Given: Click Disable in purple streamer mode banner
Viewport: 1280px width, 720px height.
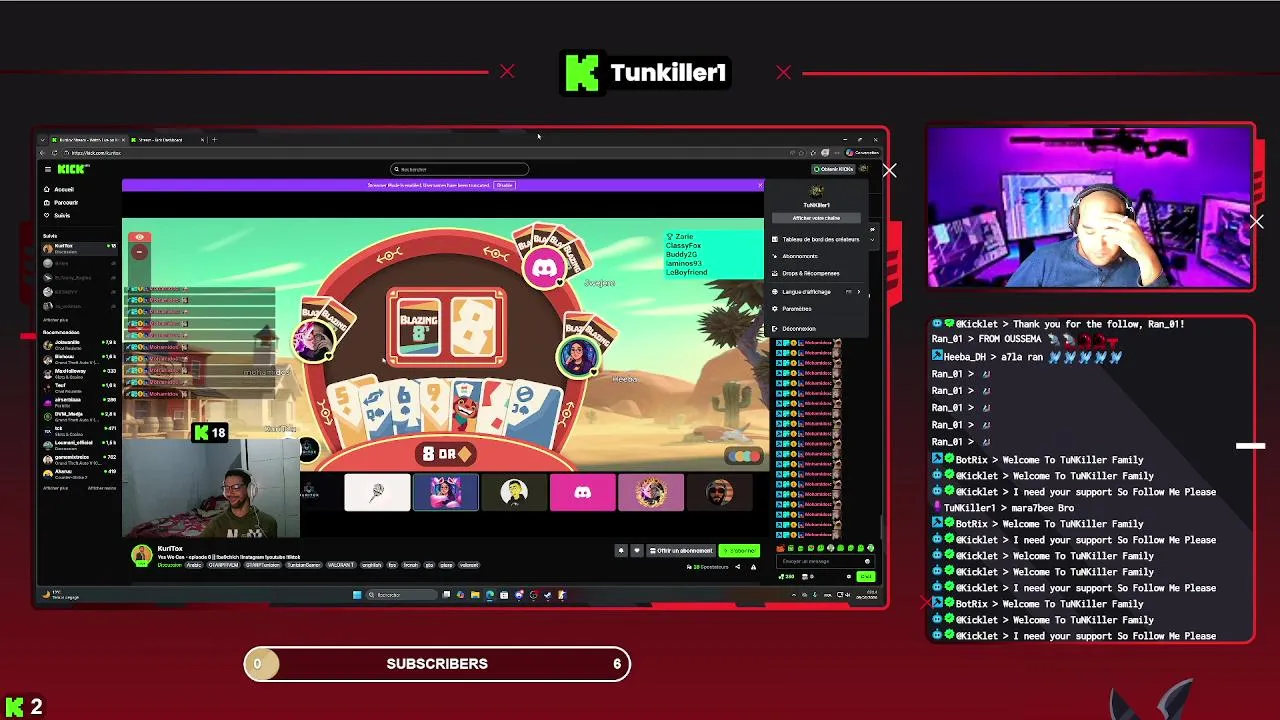Looking at the screenshot, I should [x=504, y=185].
